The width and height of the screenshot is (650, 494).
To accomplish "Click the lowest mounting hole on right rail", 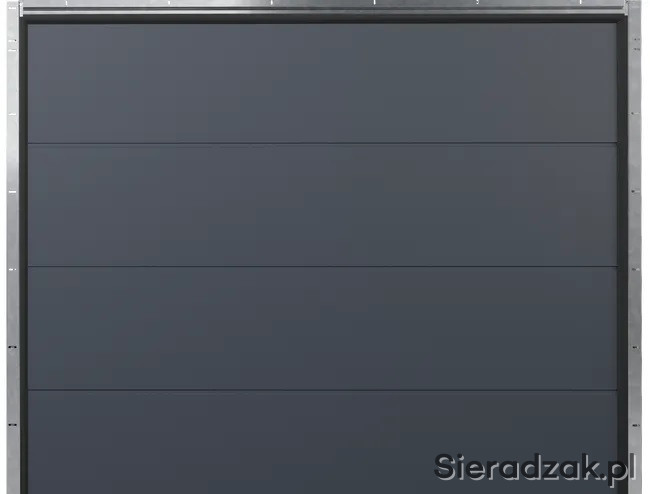I will pos(635,425).
